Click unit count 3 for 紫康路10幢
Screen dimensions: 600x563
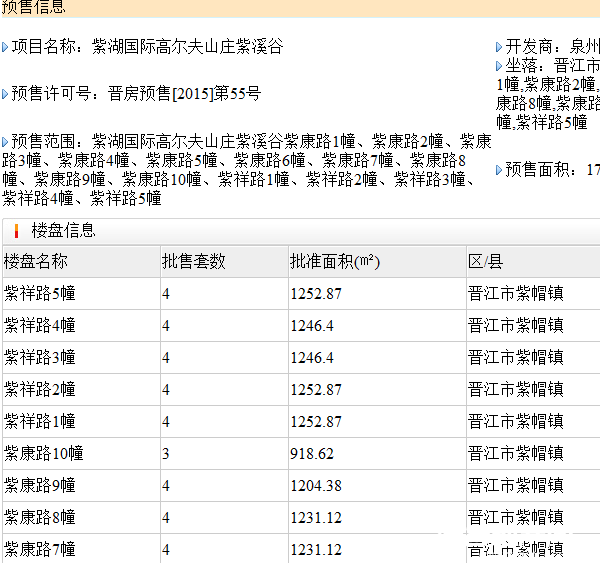pyautogui.click(x=165, y=454)
